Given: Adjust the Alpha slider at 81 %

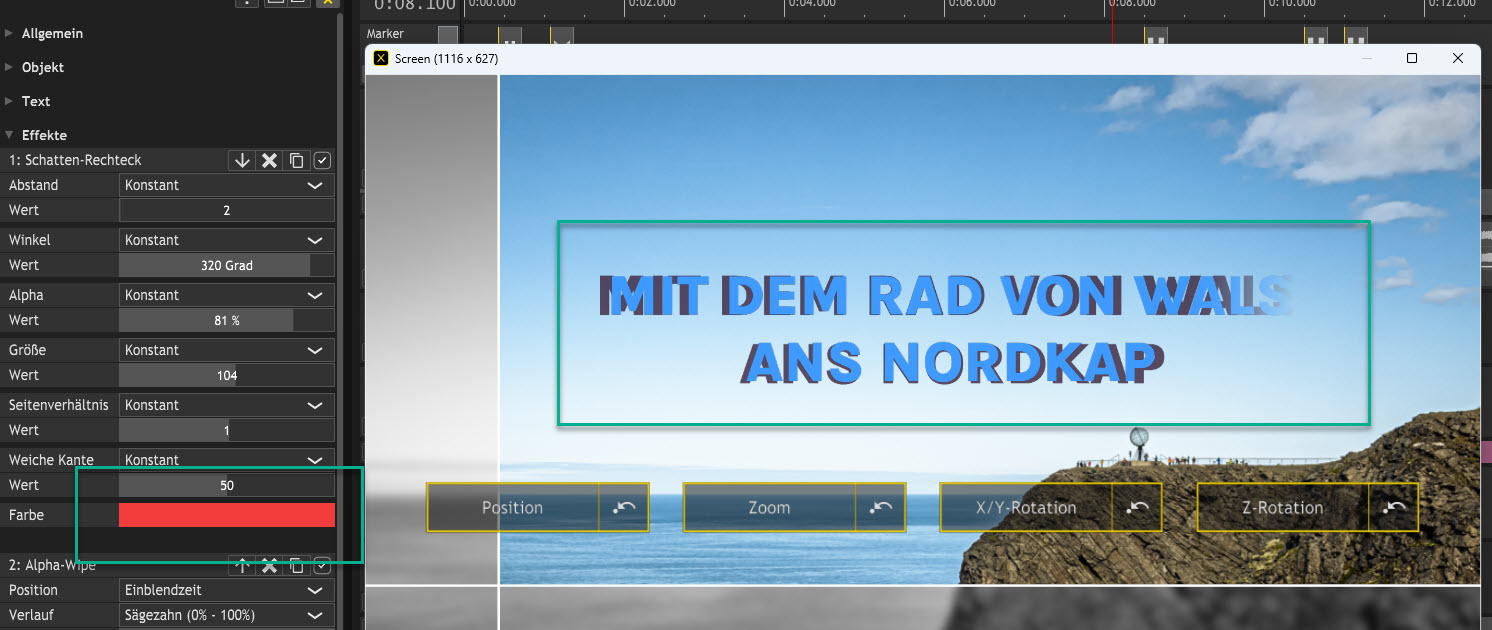Looking at the screenshot, I should (x=227, y=320).
